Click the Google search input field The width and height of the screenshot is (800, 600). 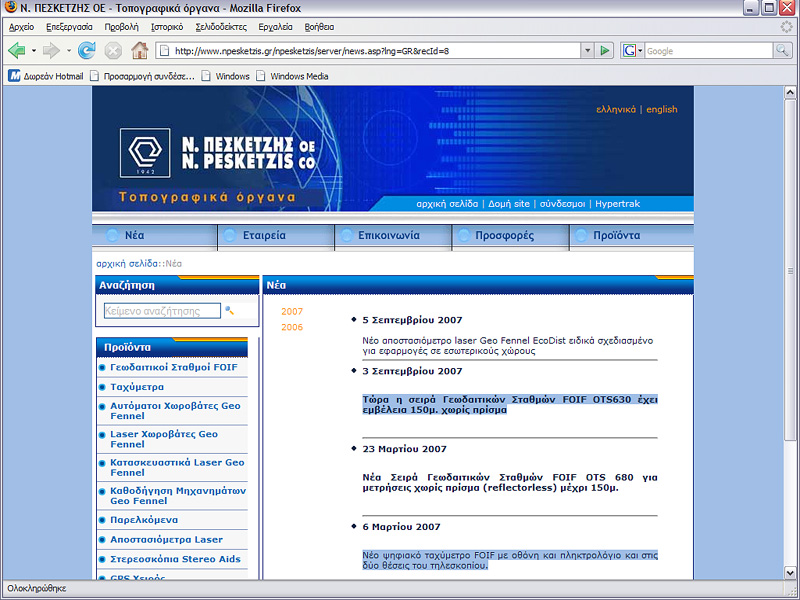[x=709, y=51]
